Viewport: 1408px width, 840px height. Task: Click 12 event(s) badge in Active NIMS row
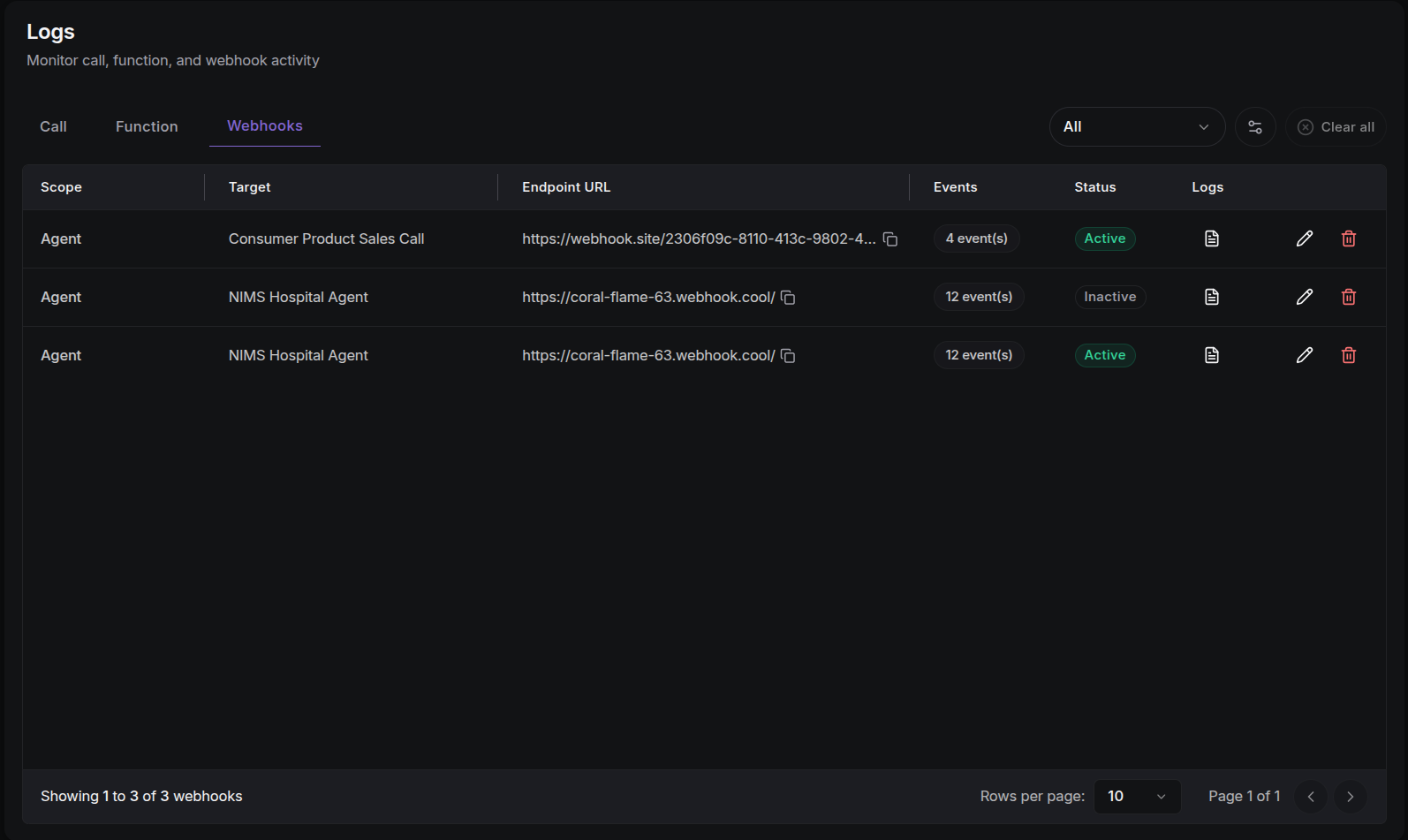(979, 355)
